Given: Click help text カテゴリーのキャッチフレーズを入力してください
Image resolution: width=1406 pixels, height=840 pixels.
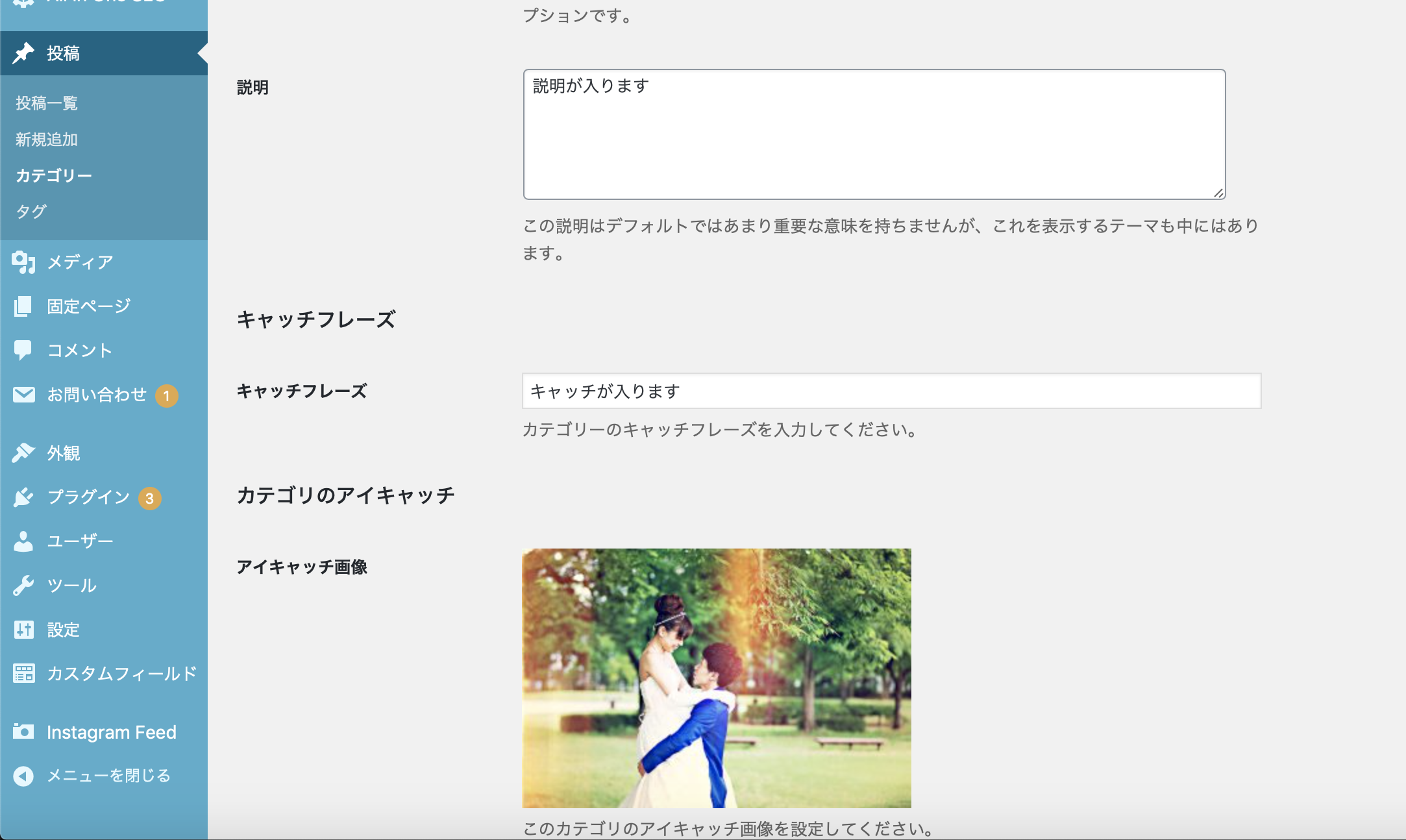Looking at the screenshot, I should click(x=720, y=430).
